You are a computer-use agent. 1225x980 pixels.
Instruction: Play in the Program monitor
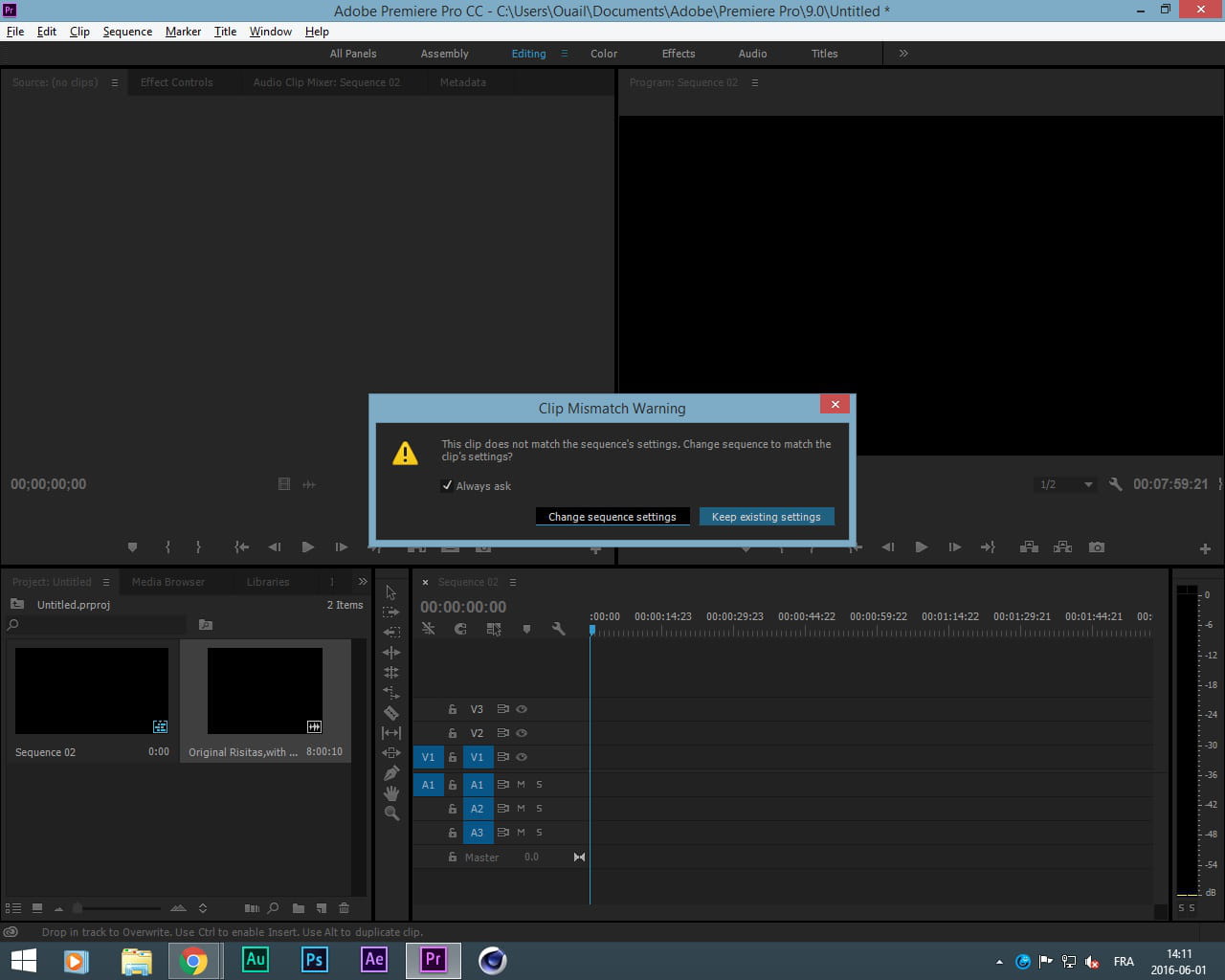[x=922, y=547]
